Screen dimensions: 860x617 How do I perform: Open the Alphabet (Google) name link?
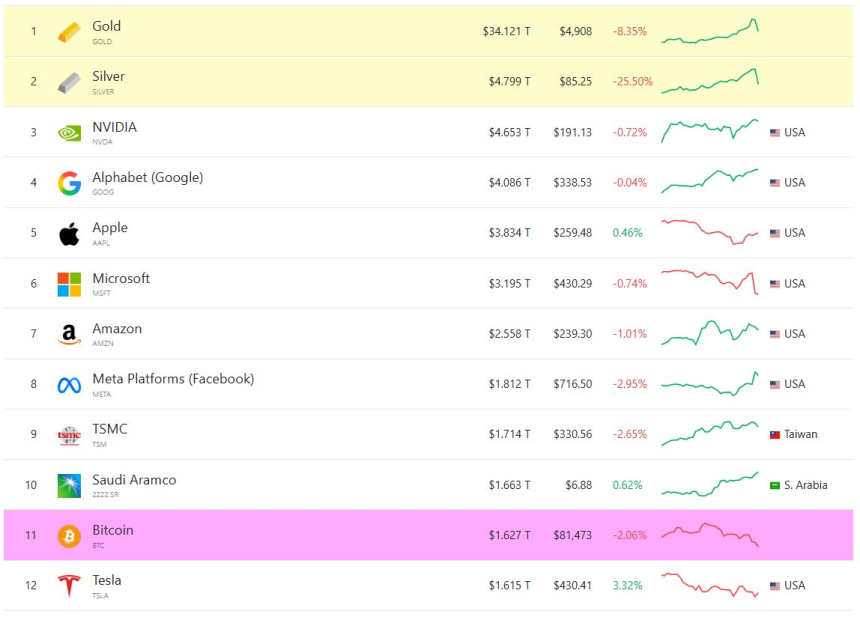pos(147,178)
